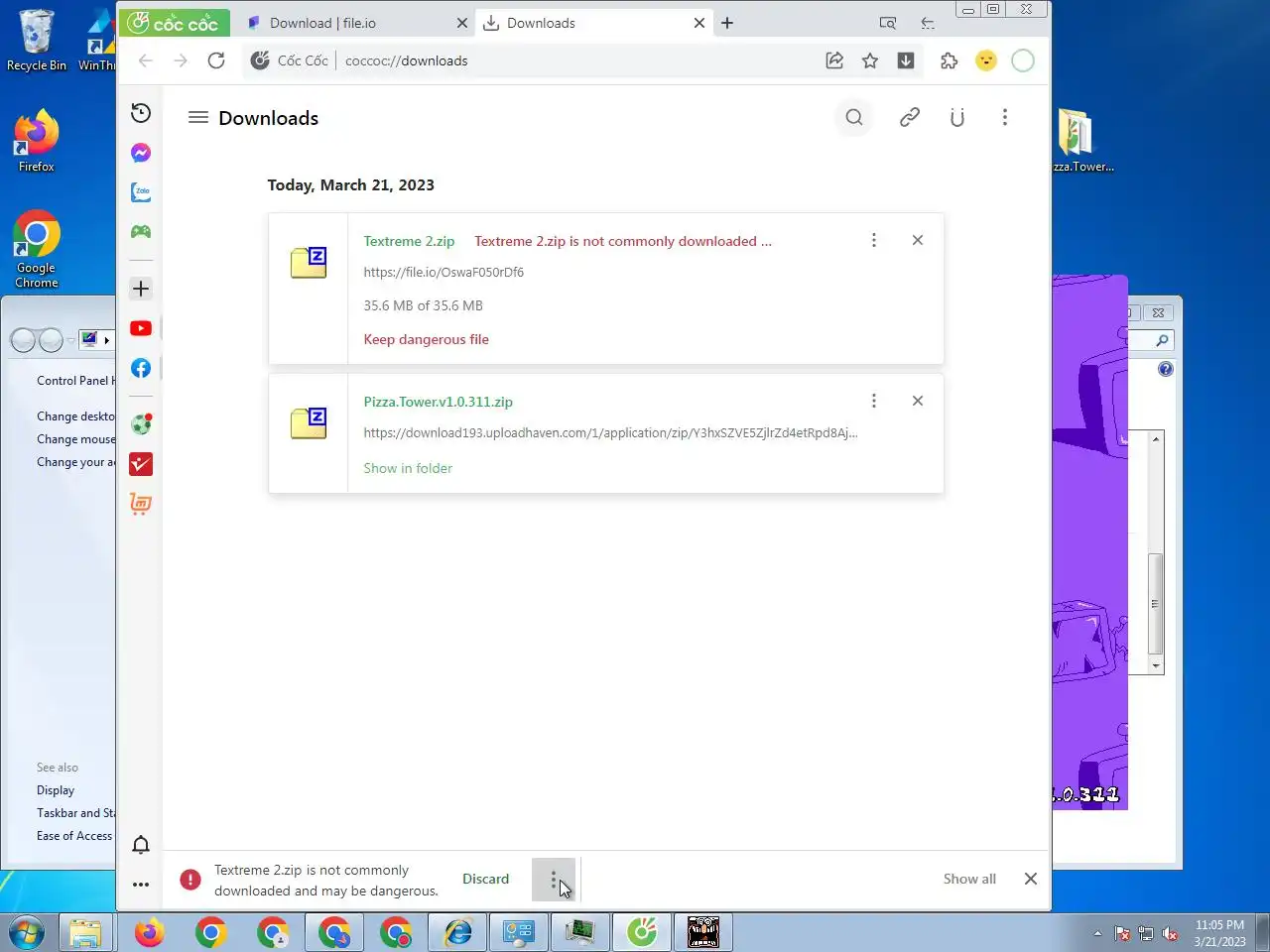Viewport: 1270px width, 952px height.
Task: Click the uploadhaven download URL
Action: pos(610,432)
